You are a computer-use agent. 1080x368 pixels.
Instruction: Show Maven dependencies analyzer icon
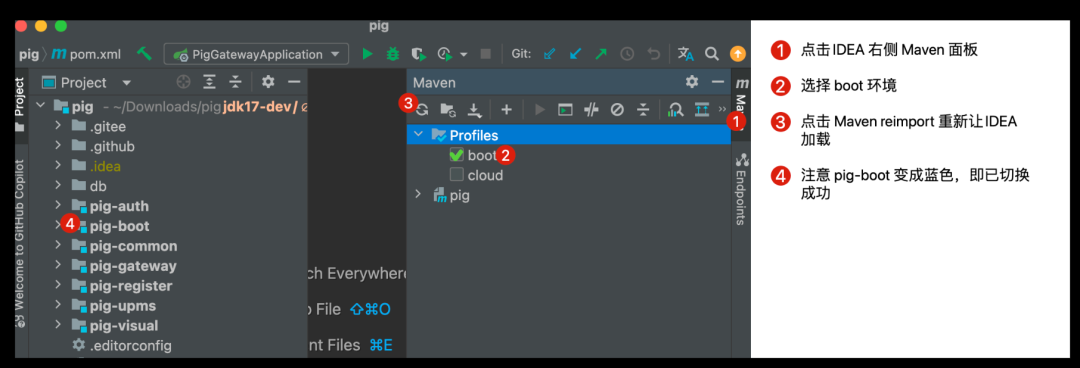point(676,109)
